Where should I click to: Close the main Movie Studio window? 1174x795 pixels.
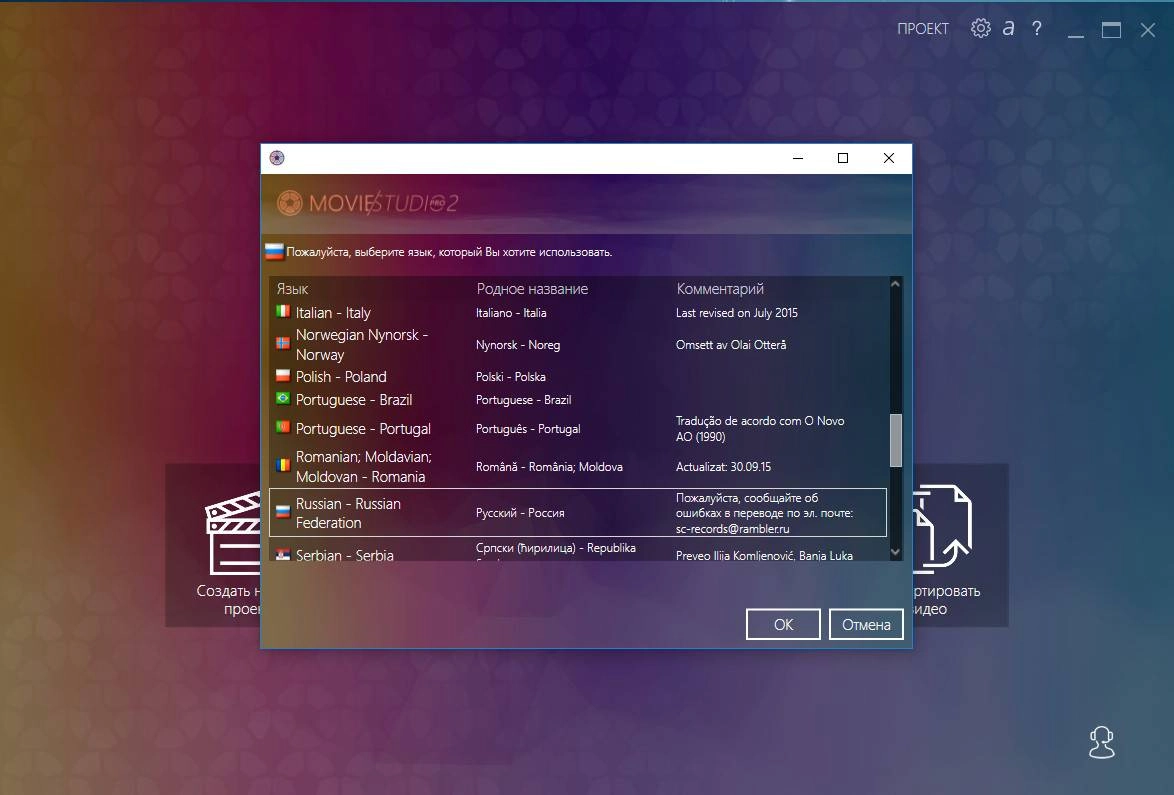(x=1148, y=30)
